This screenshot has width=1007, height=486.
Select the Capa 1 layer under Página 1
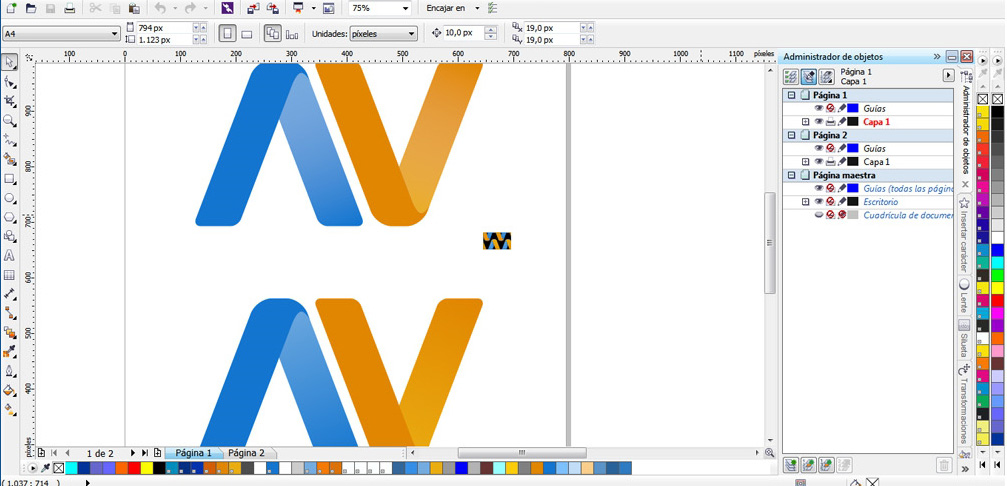tap(876, 122)
